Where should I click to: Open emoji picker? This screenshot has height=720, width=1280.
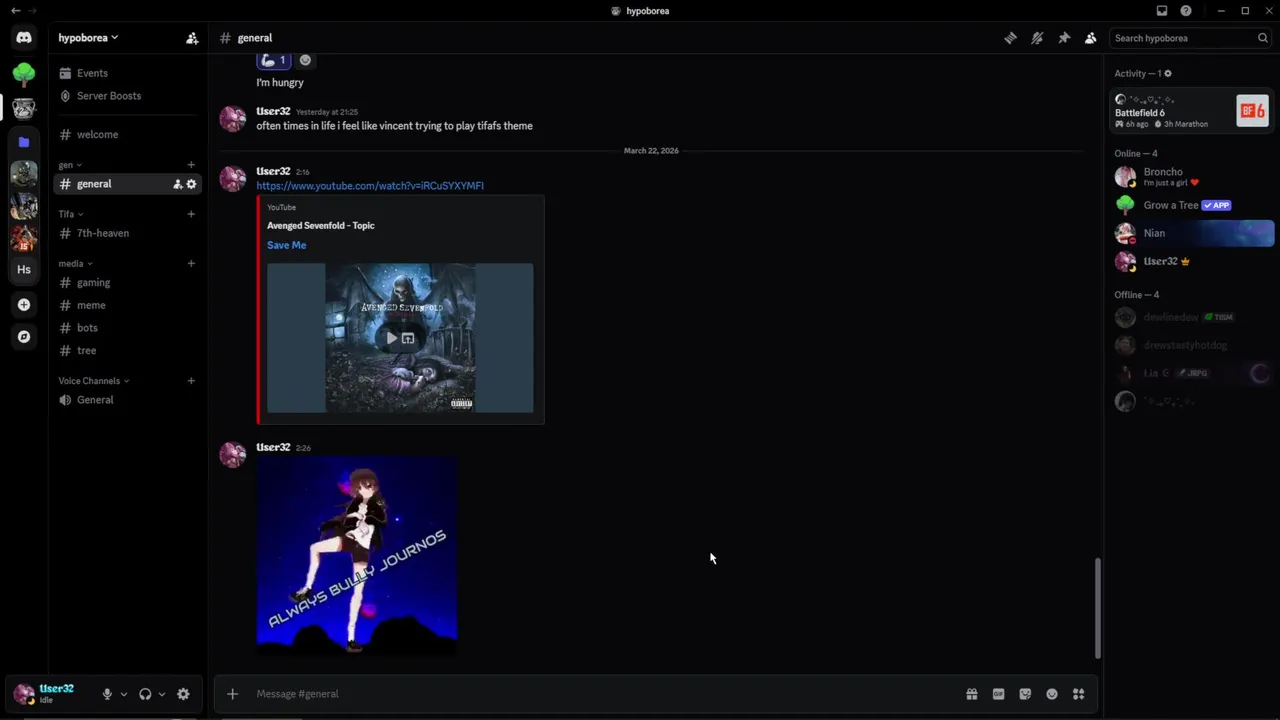coord(1052,694)
